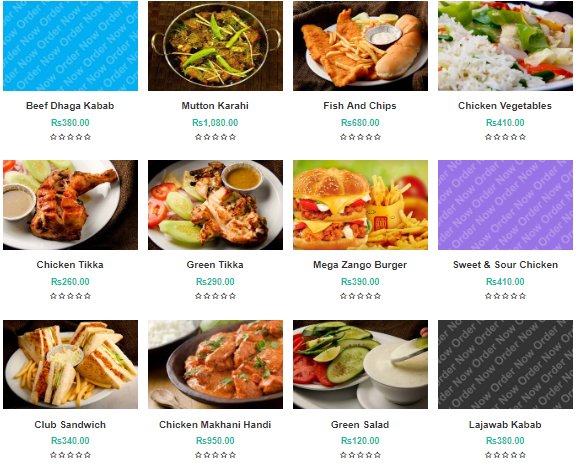The width and height of the screenshot is (577, 463).
Task: Click the Green Salad product name
Action: point(360,425)
